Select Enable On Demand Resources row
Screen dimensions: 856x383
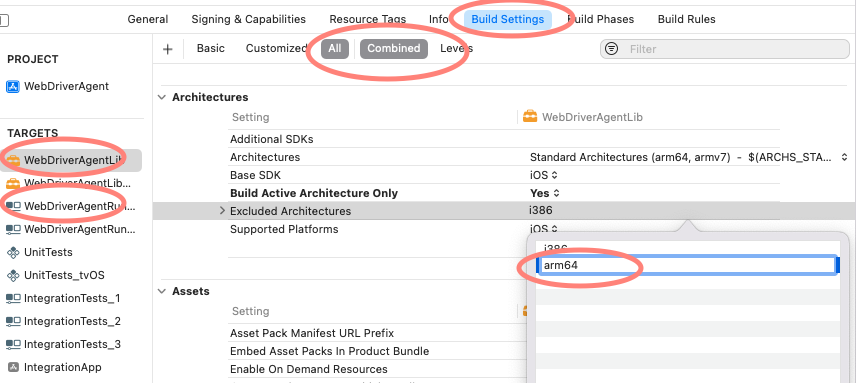point(308,369)
